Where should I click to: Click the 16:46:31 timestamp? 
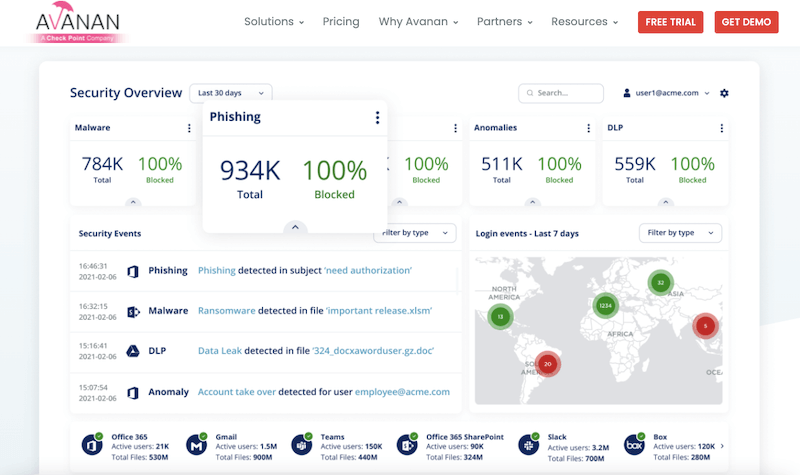coord(93,266)
